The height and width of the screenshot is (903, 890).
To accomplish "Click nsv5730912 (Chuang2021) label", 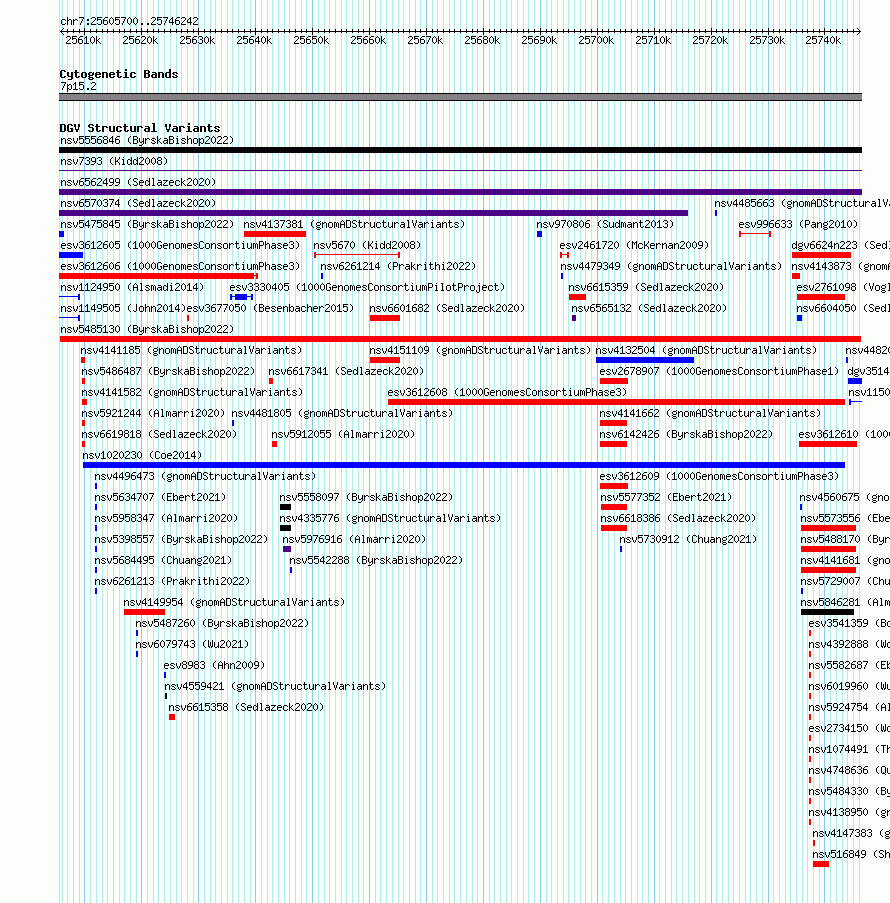I will coord(688,540).
